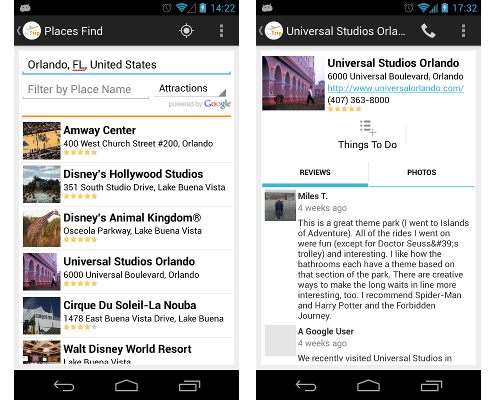Click the Filter by Place Name field
Viewport: 500px width, 400px height.
tap(86, 89)
